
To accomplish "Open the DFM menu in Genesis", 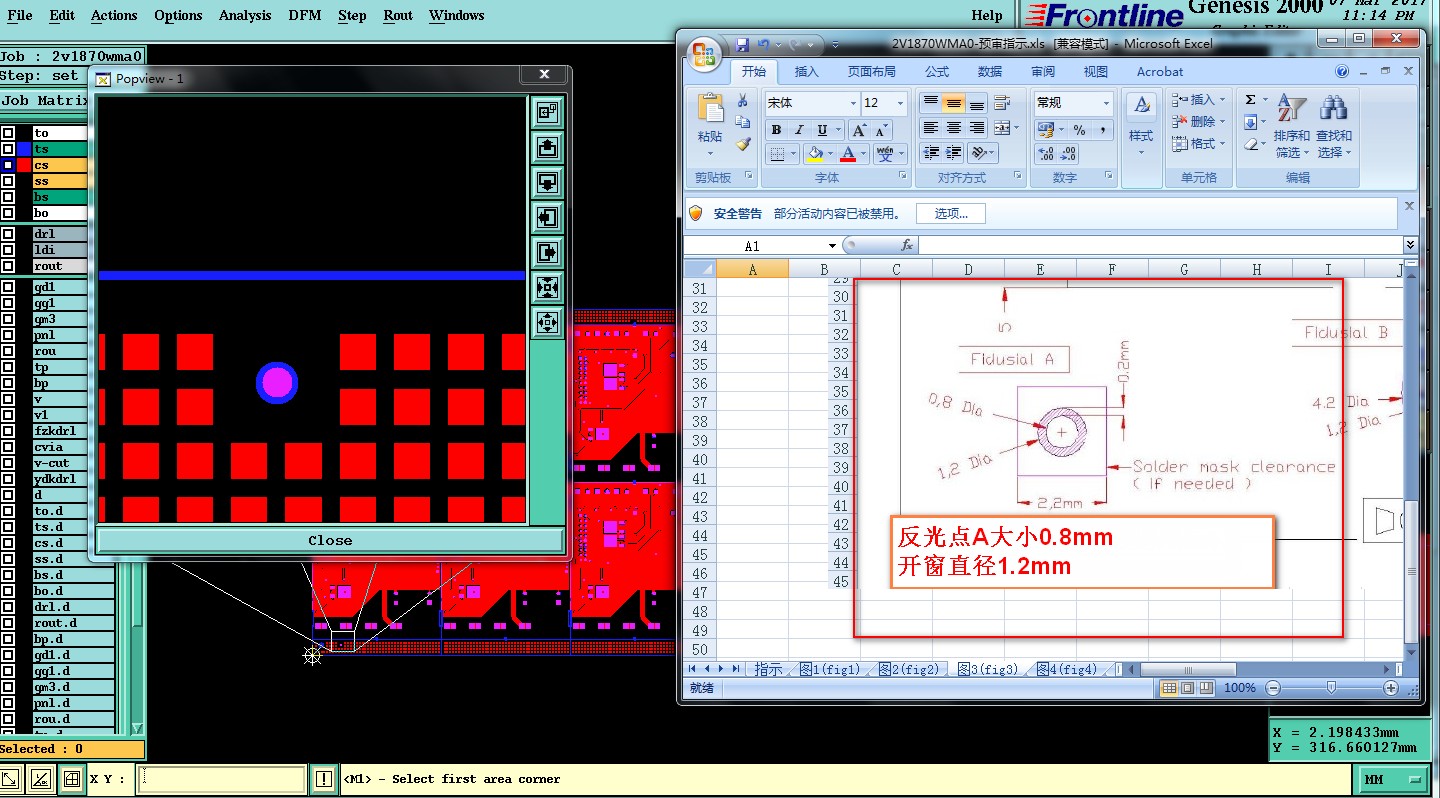I will [x=304, y=15].
